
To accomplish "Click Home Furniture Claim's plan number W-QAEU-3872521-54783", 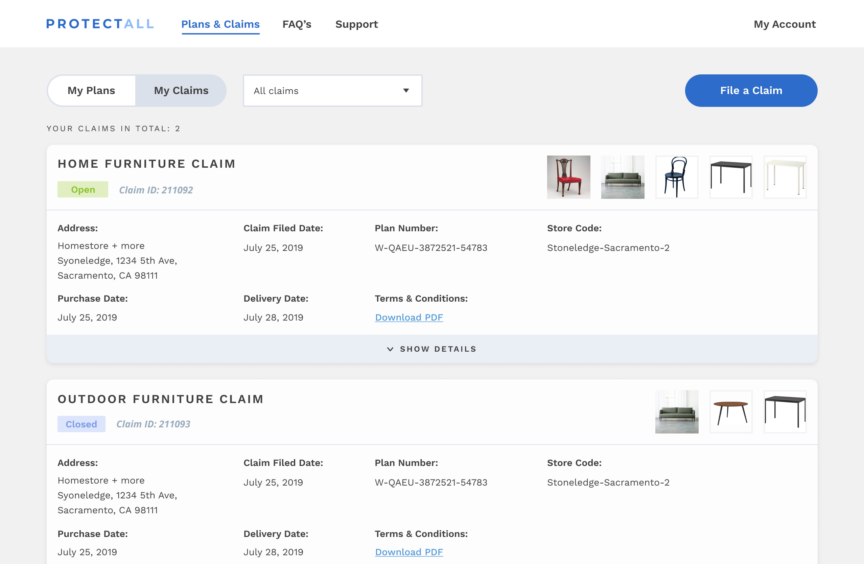I will pos(431,248).
